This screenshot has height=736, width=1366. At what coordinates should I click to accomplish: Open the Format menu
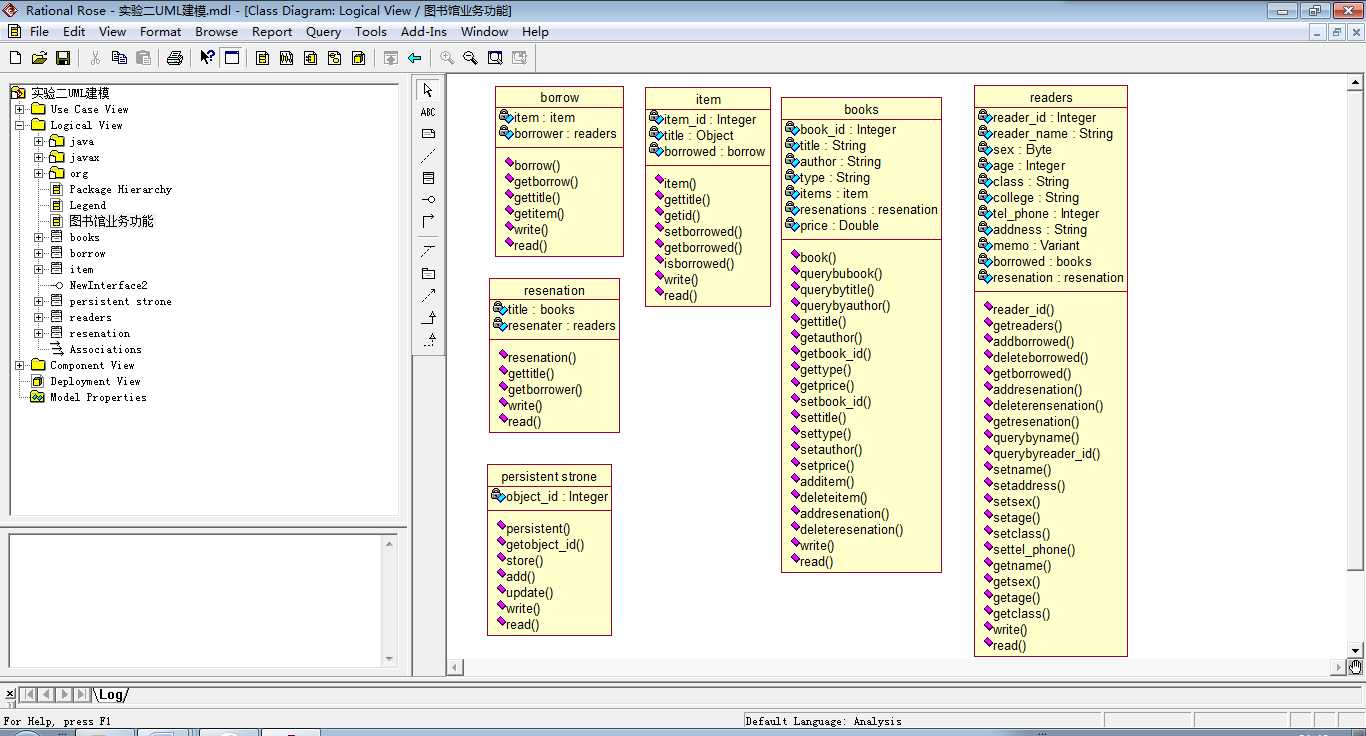160,32
